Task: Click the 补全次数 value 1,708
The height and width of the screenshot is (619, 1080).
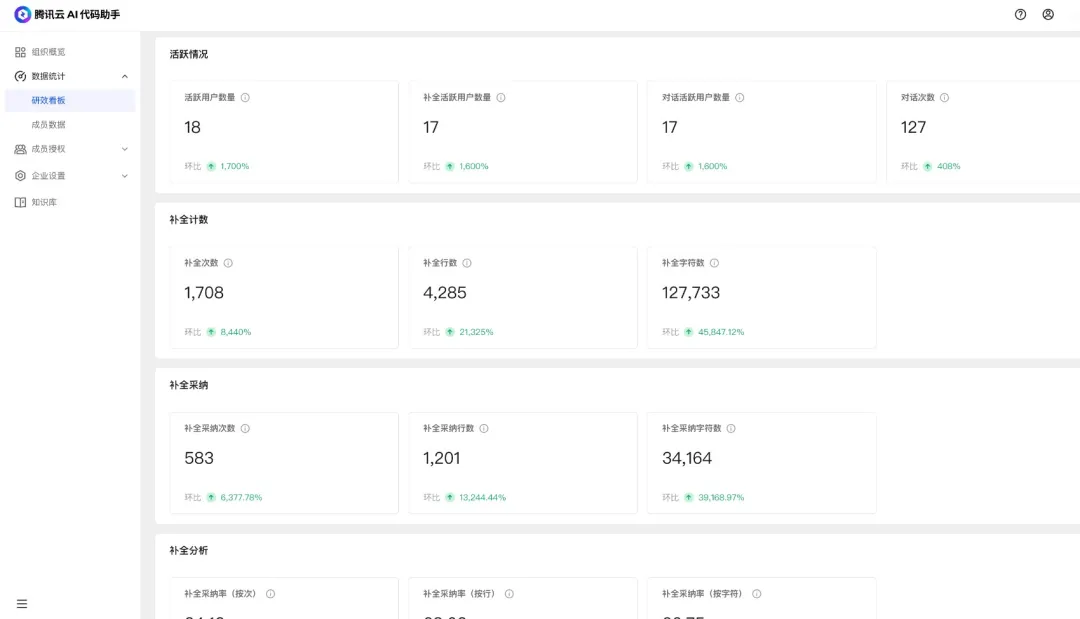Action: click(204, 293)
